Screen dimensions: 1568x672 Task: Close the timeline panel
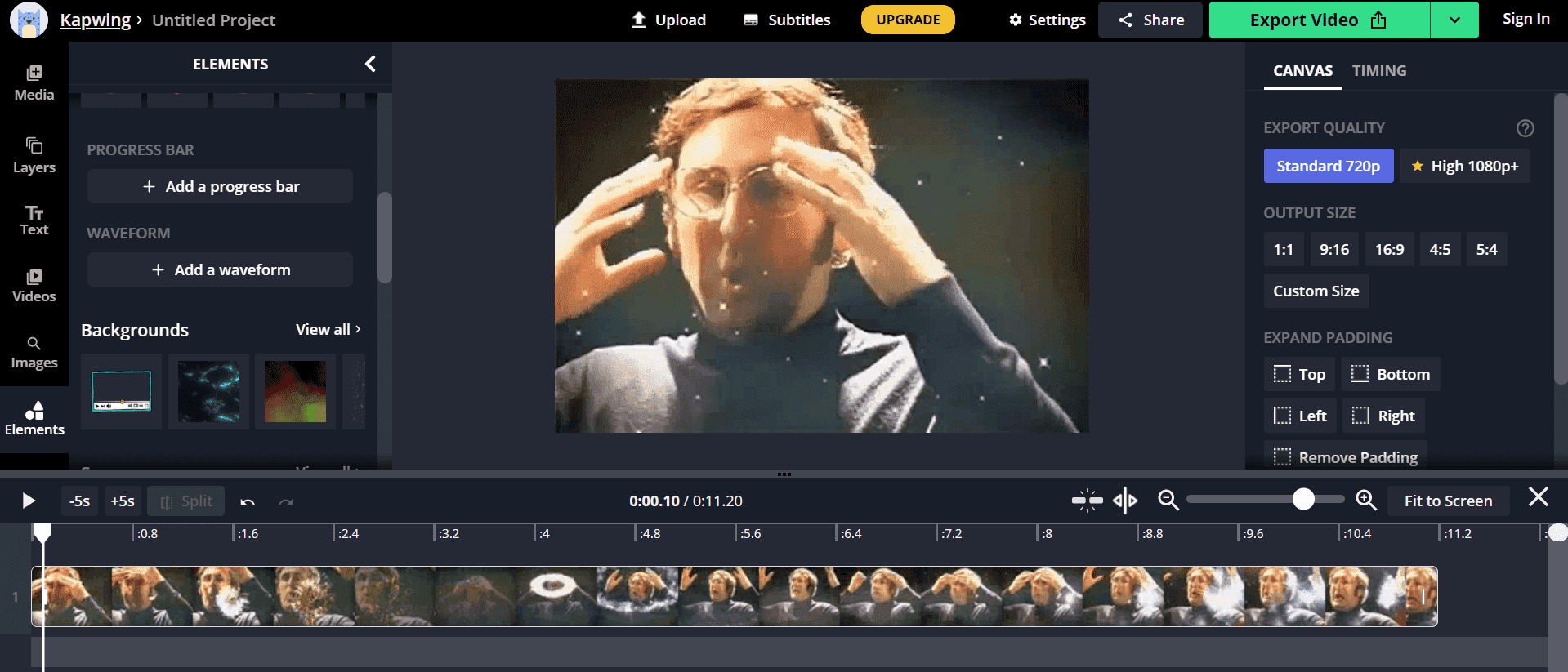pos(1538,496)
